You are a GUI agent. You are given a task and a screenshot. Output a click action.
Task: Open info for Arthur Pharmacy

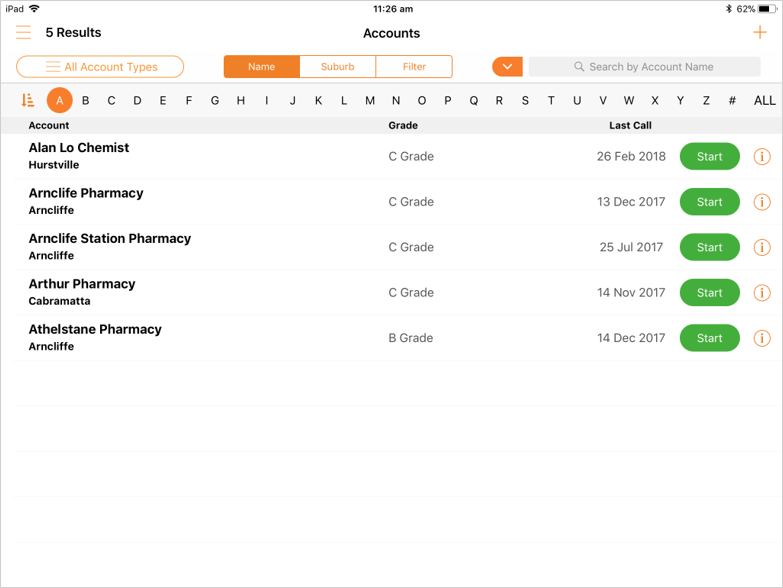[x=762, y=293]
